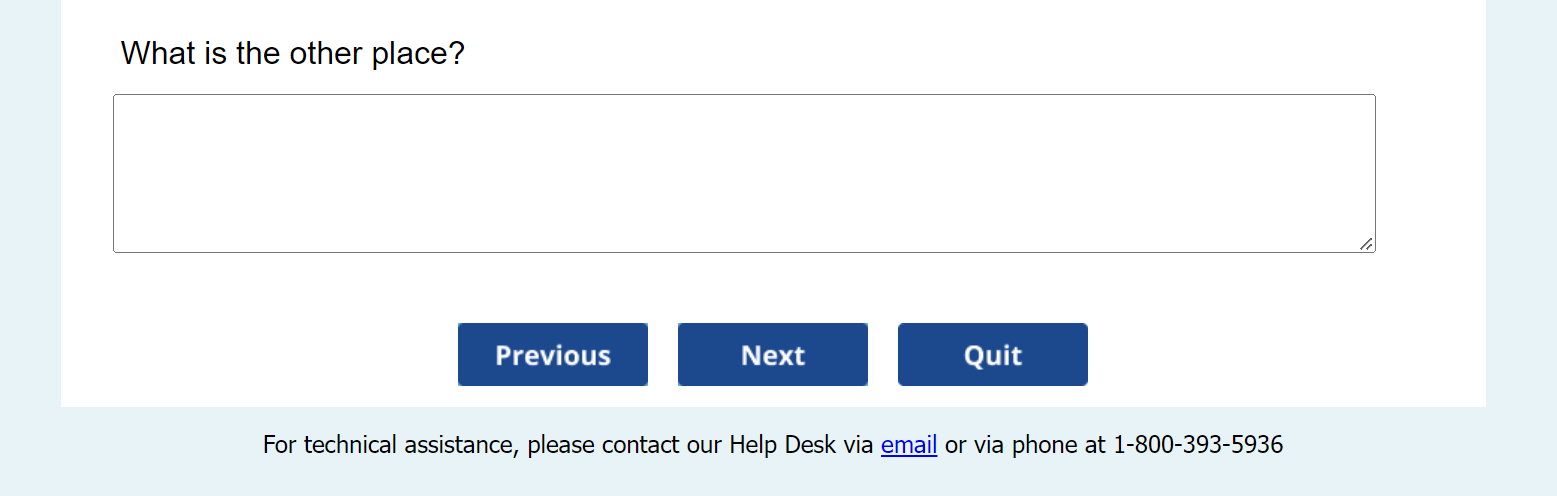Go back using the Previous button

(552, 355)
